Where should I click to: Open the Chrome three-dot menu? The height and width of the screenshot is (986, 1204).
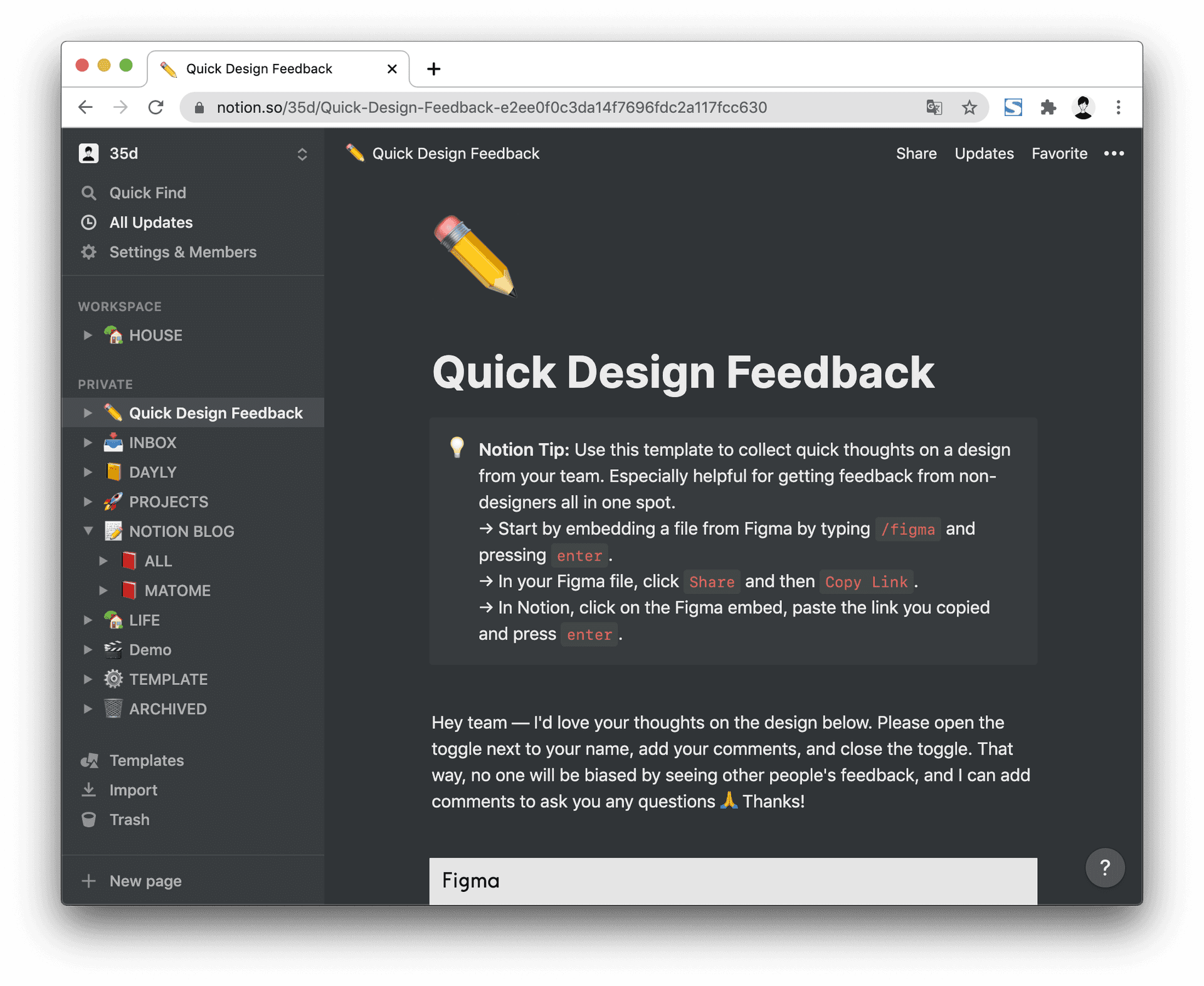tap(1118, 107)
